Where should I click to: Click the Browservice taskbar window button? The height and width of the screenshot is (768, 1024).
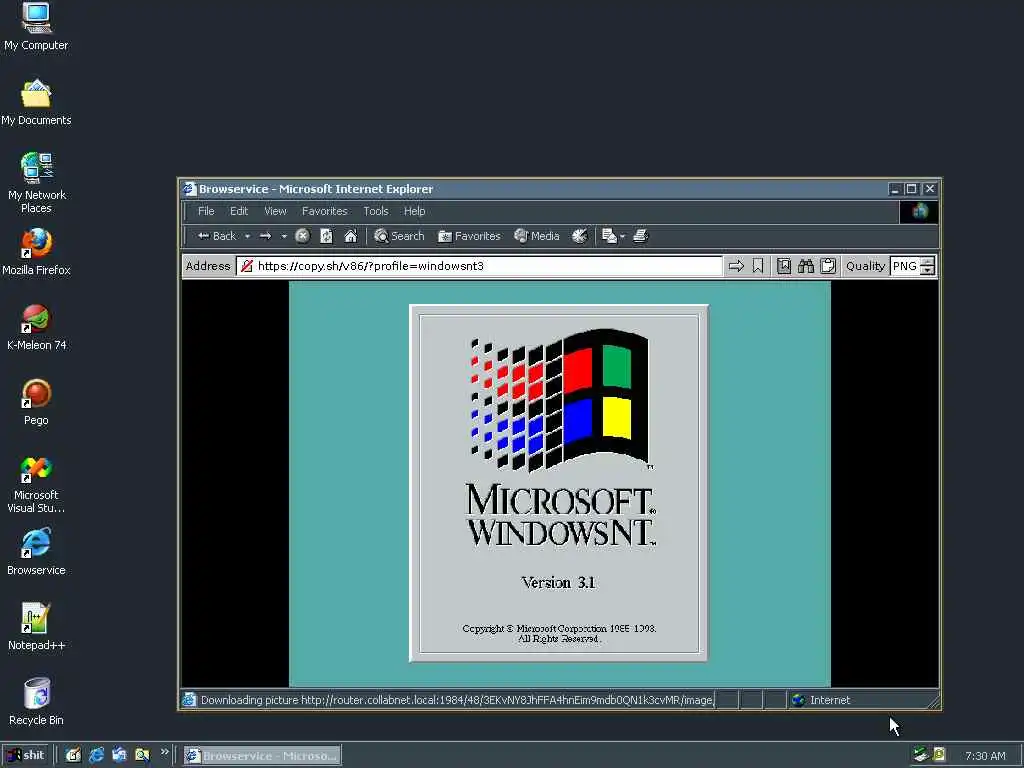pyautogui.click(x=262, y=756)
